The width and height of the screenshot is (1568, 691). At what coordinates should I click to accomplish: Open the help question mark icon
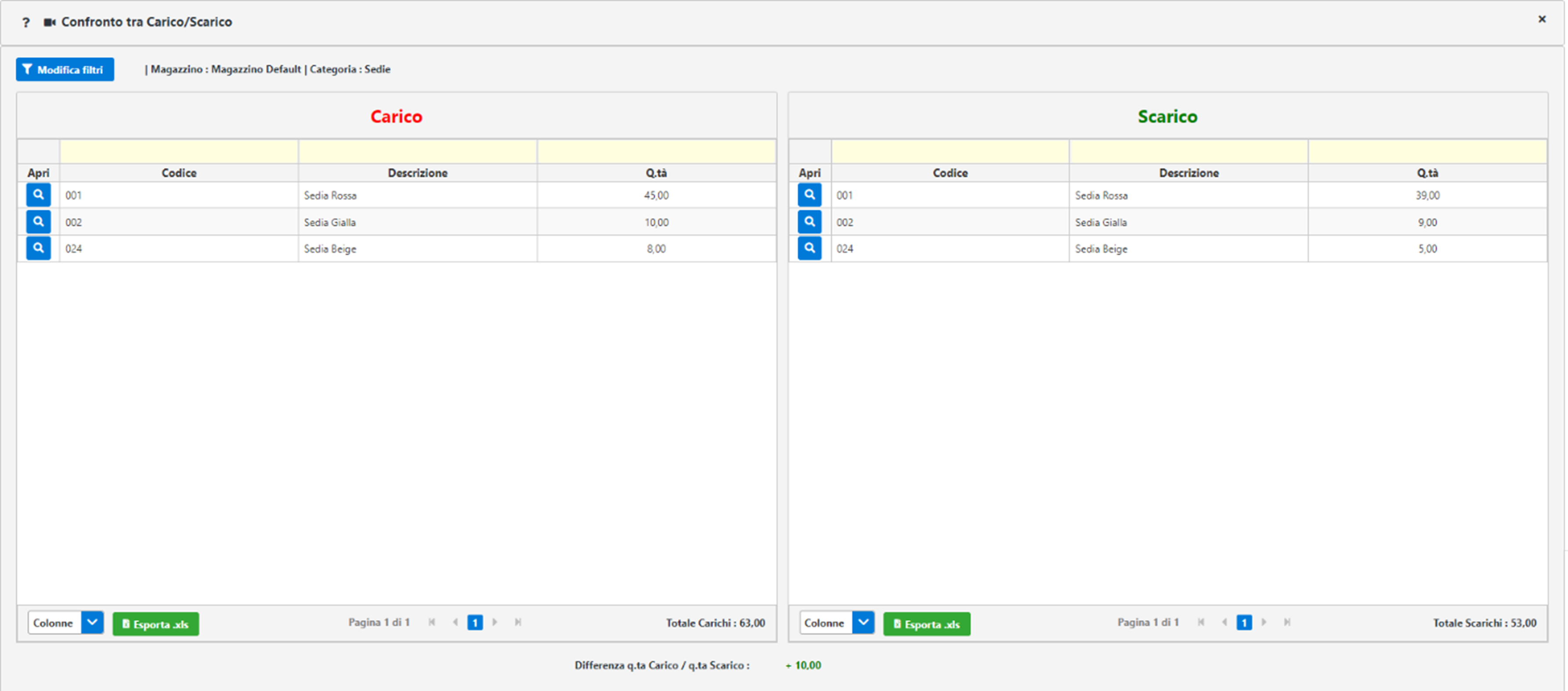[x=25, y=22]
